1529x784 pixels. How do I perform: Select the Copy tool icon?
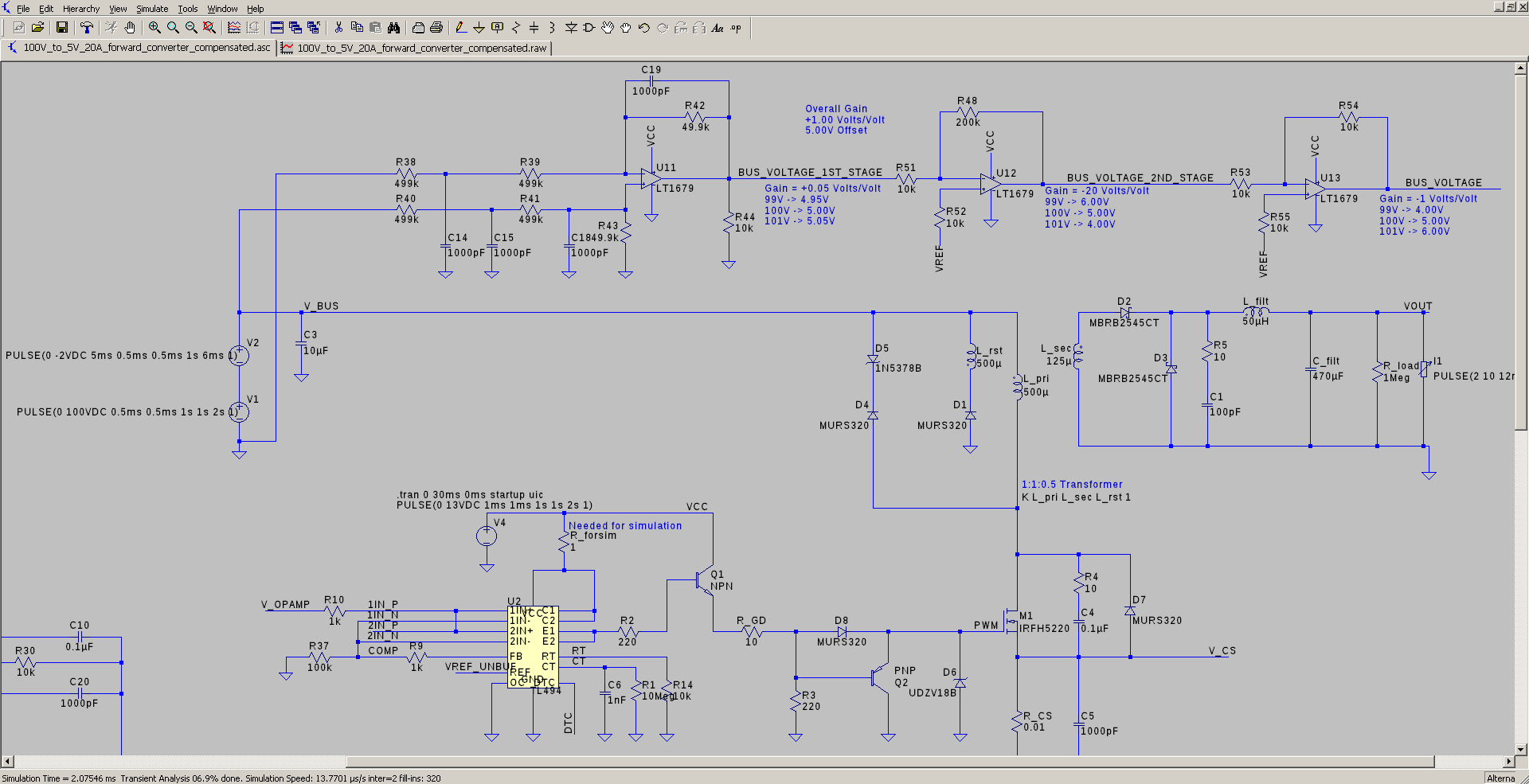pos(357,28)
